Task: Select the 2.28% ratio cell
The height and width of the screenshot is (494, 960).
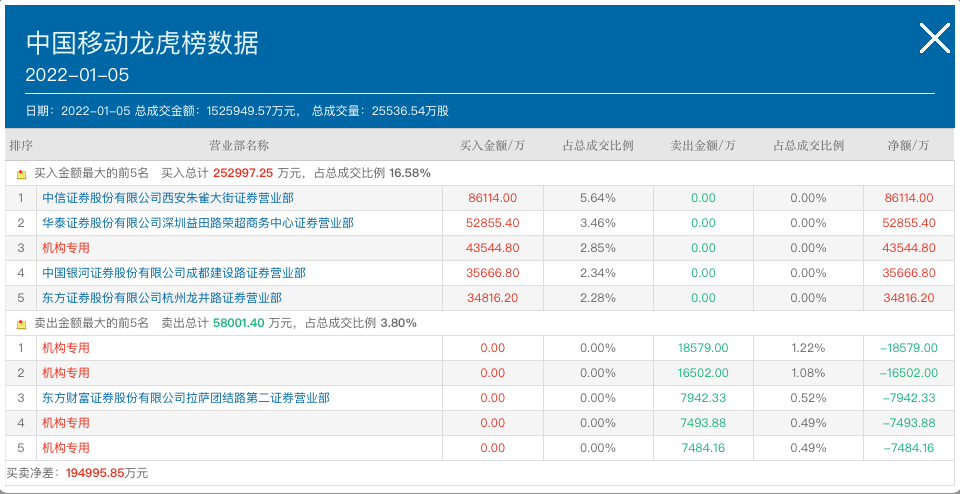Action: [x=598, y=298]
